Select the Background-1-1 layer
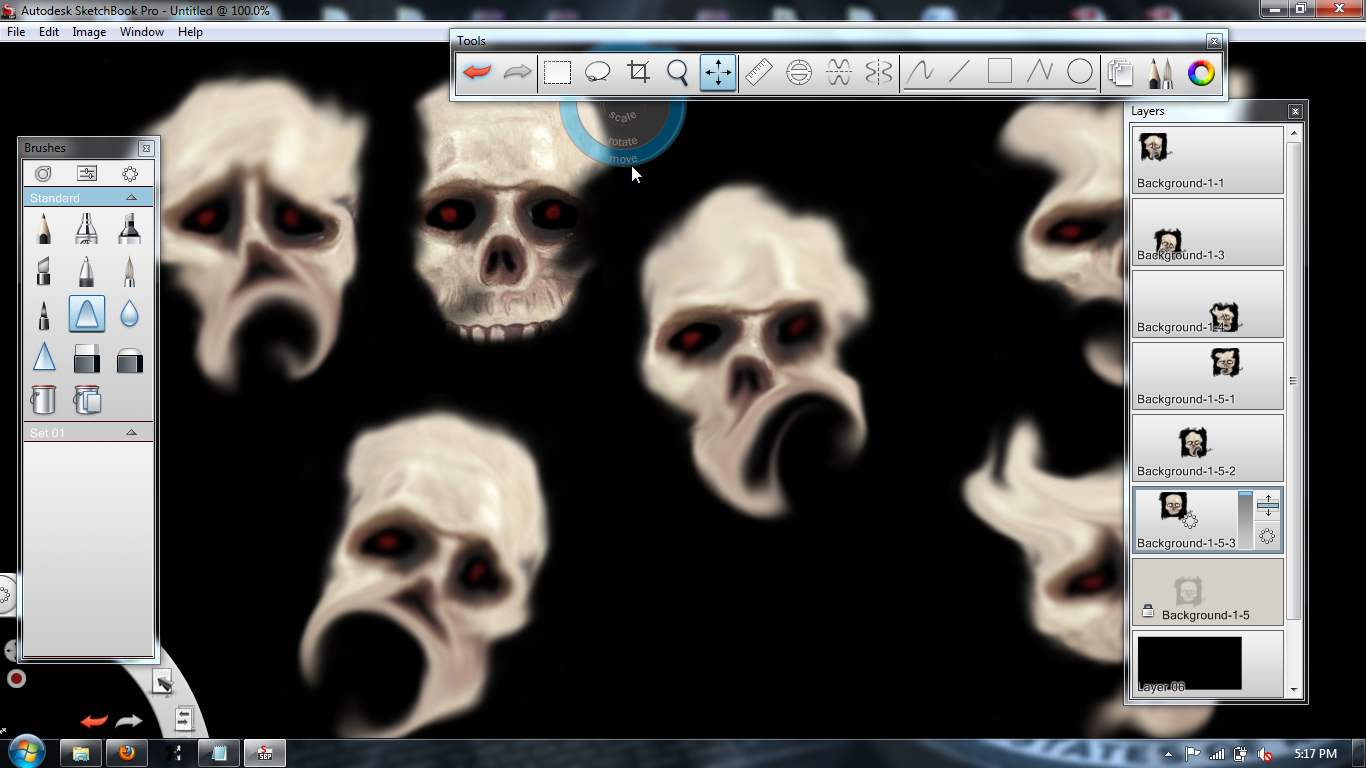The width and height of the screenshot is (1366, 768). (x=1207, y=159)
